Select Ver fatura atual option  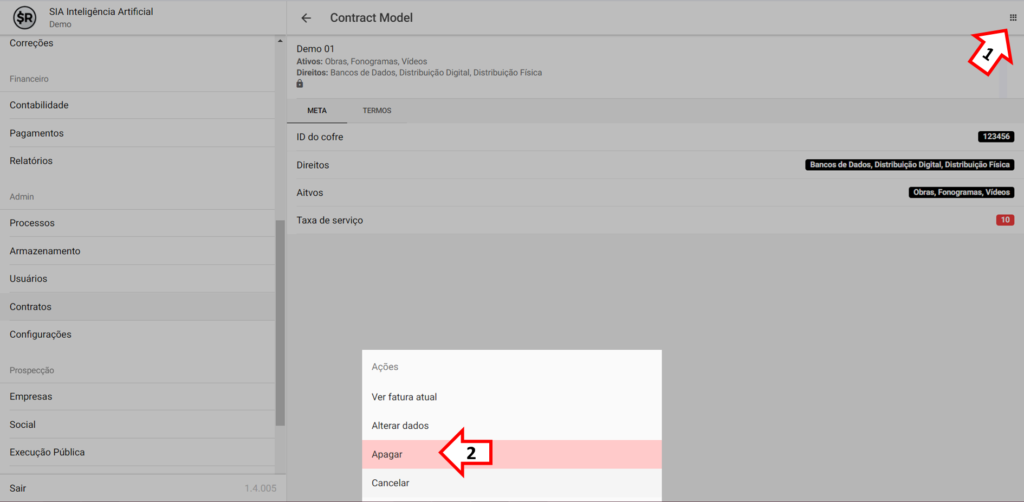pyautogui.click(x=404, y=397)
